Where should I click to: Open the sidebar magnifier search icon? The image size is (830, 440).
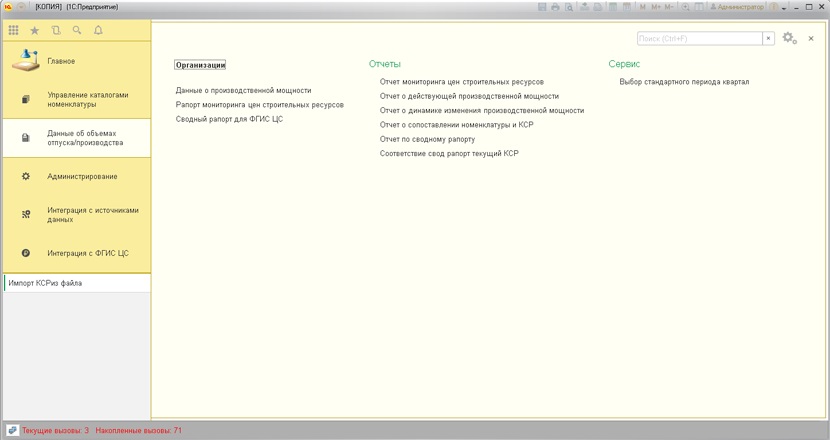[x=77, y=30]
